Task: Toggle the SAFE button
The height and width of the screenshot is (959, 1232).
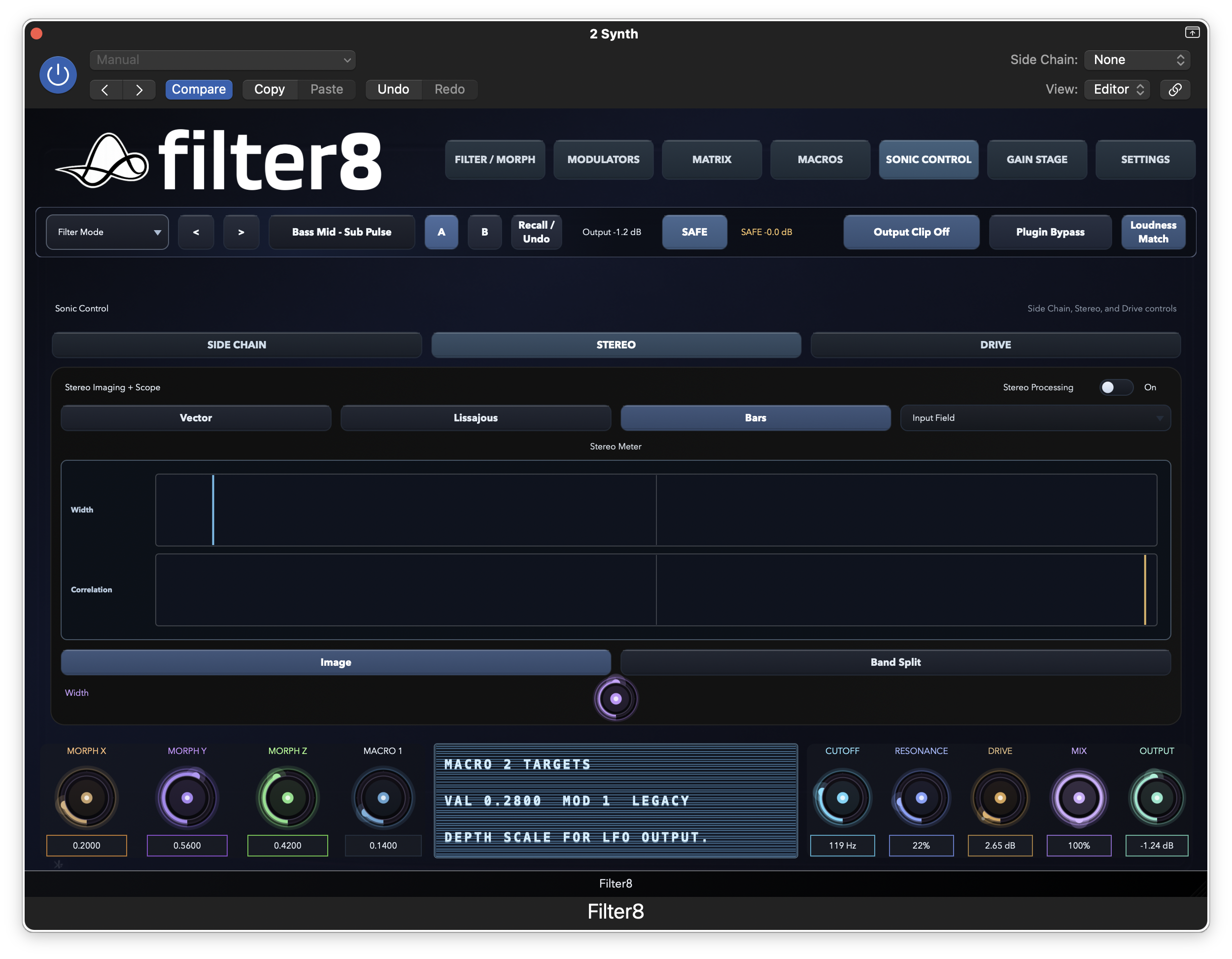Action: tap(694, 232)
